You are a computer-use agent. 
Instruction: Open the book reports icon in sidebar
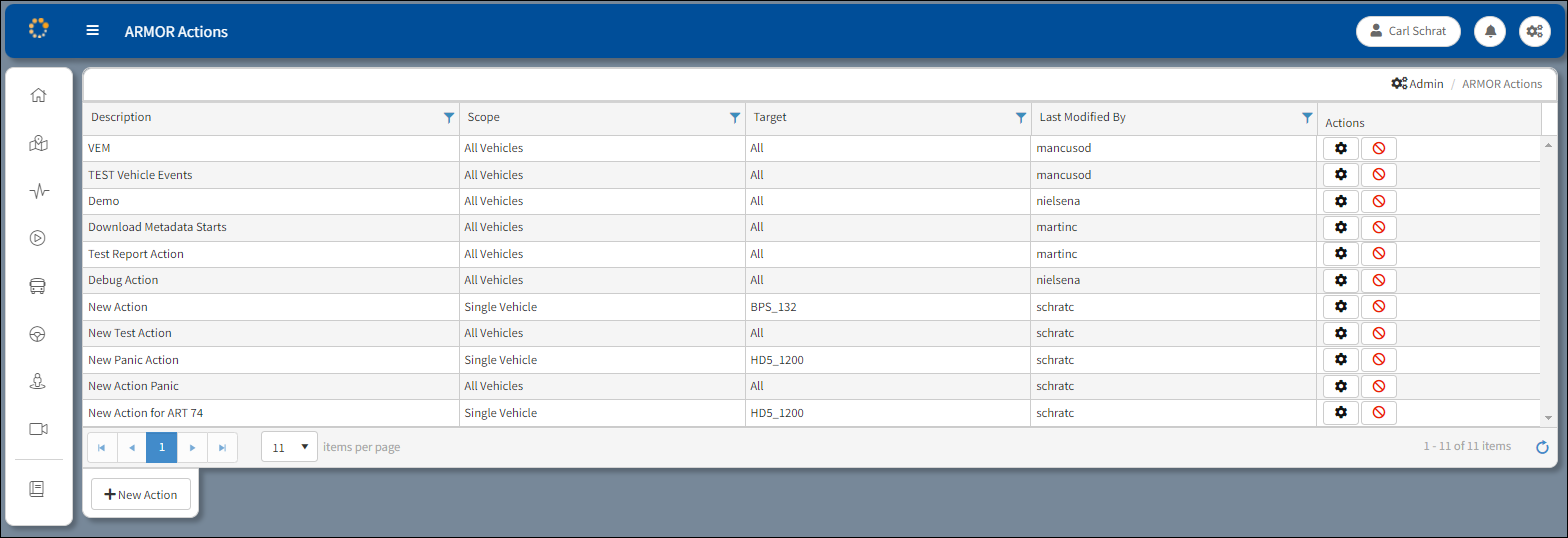37,489
